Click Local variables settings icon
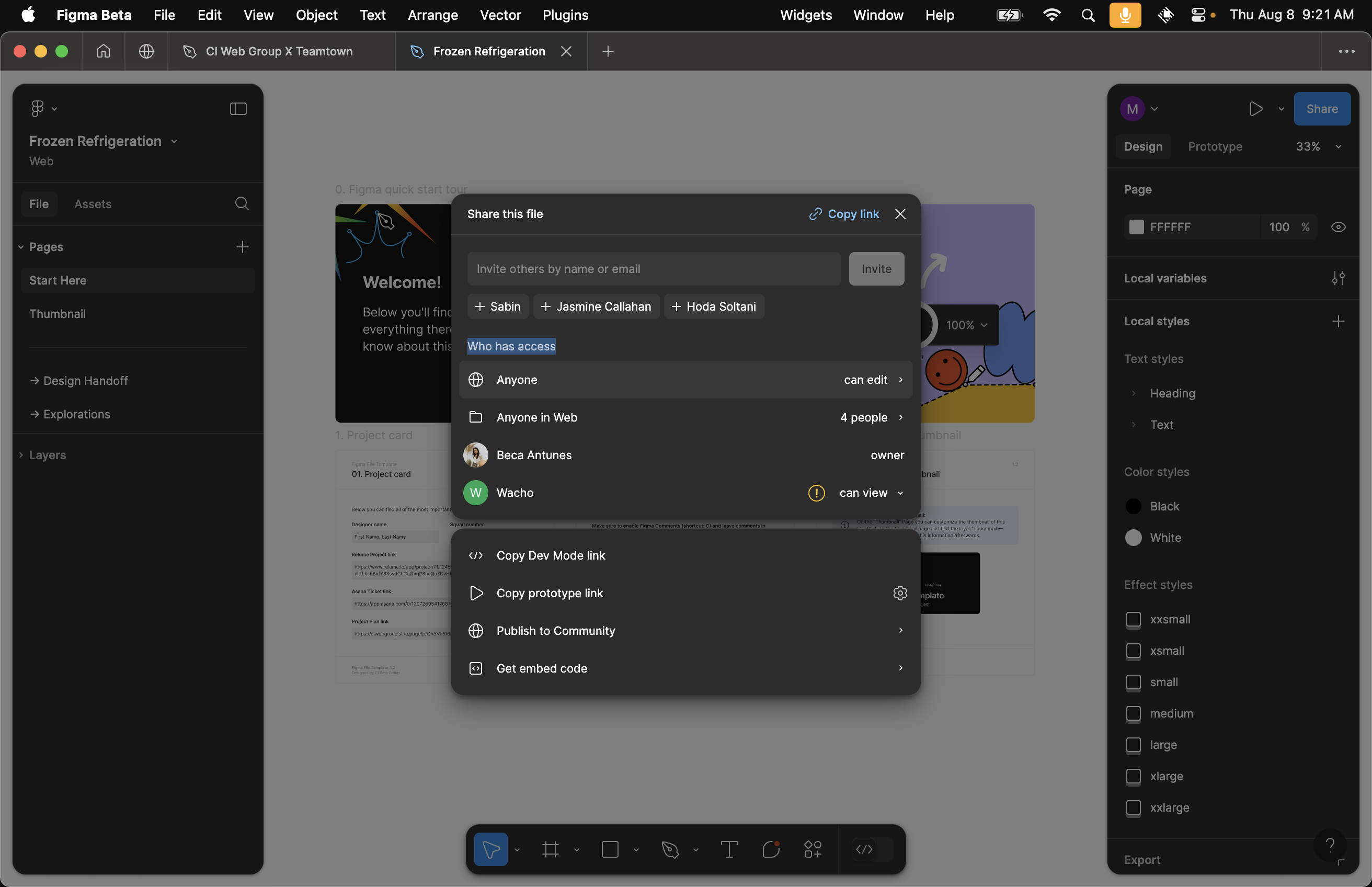This screenshot has height=887, width=1372. coord(1338,278)
